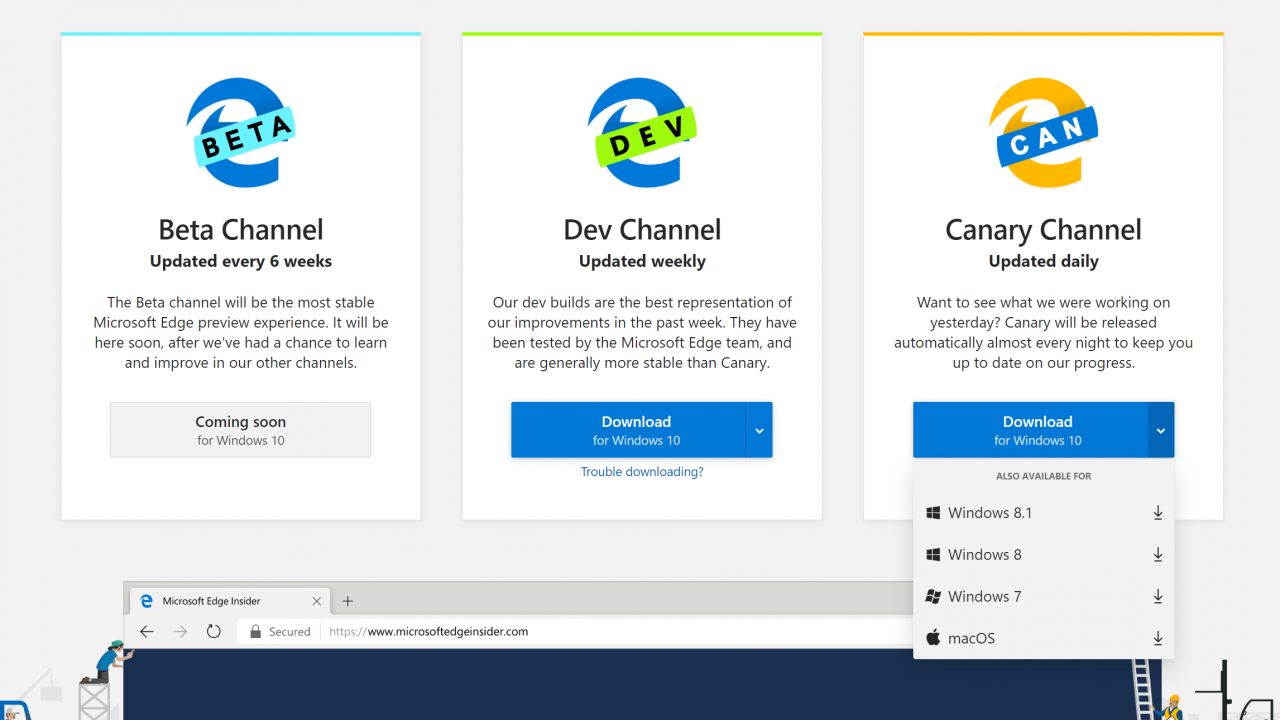Download Dev Channel for Windows 10
1280x720 pixels.
629,430
